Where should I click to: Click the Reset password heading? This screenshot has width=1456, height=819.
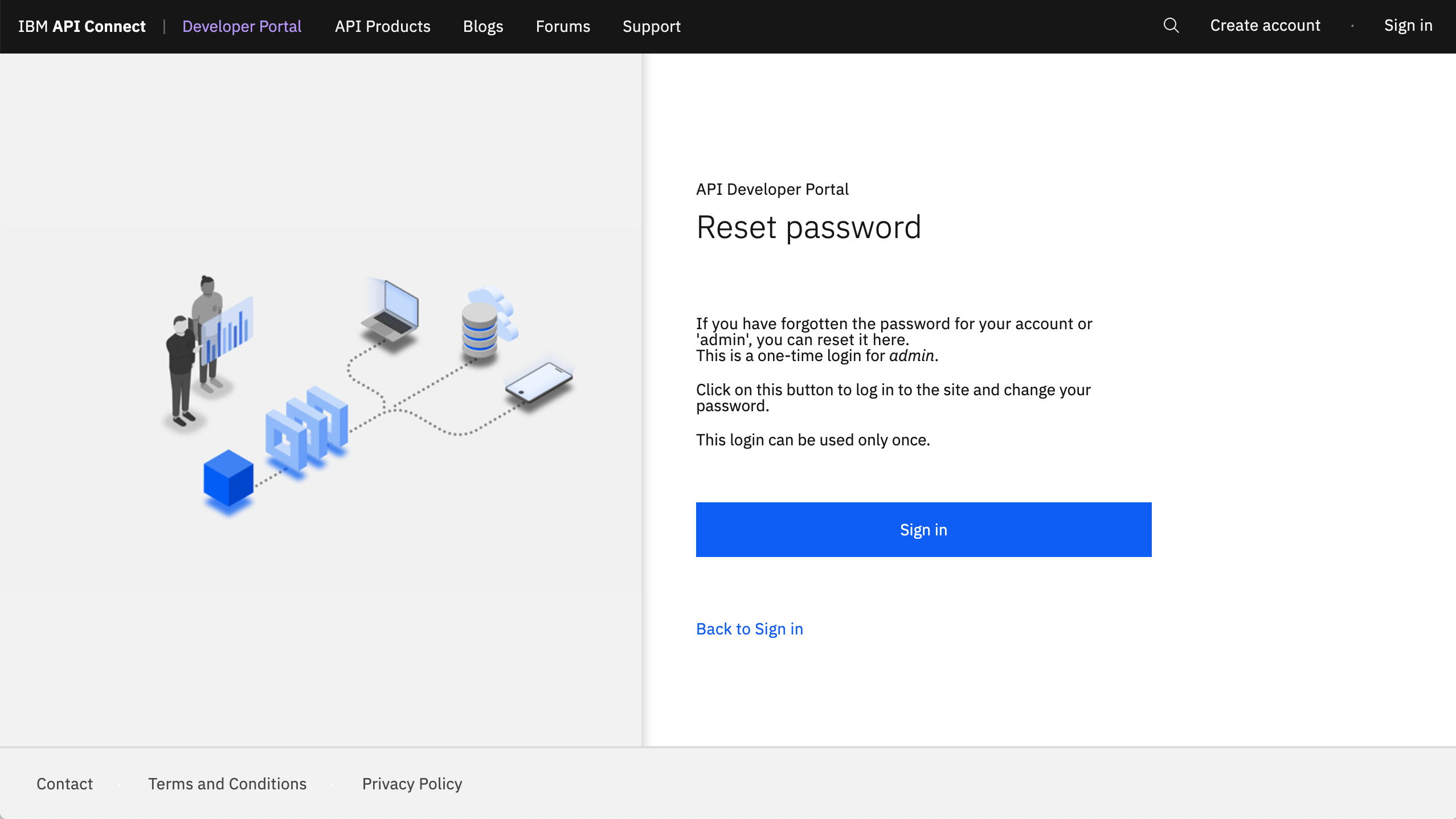click(x=808, y=227)
